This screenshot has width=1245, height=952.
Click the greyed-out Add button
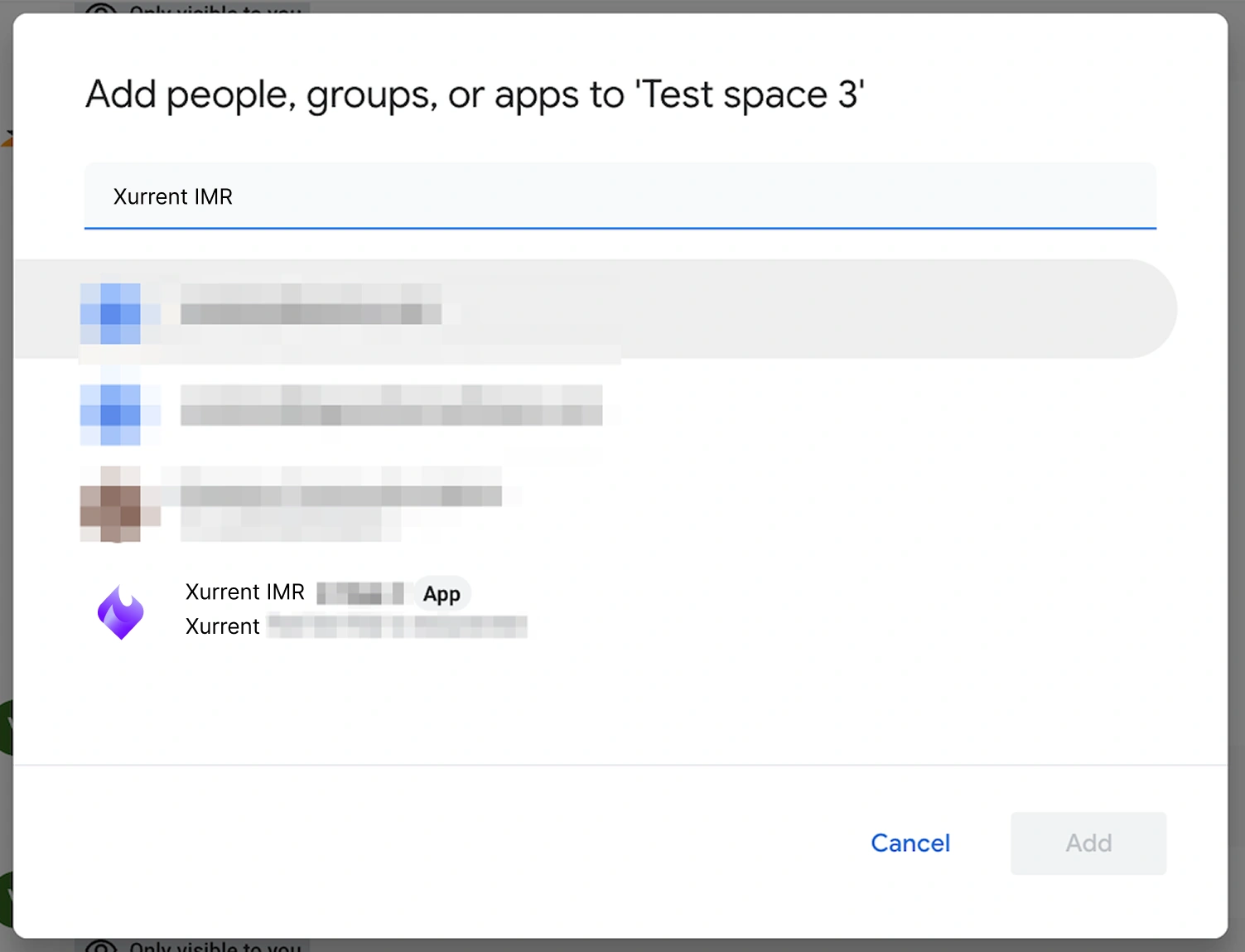point(1088,843)
